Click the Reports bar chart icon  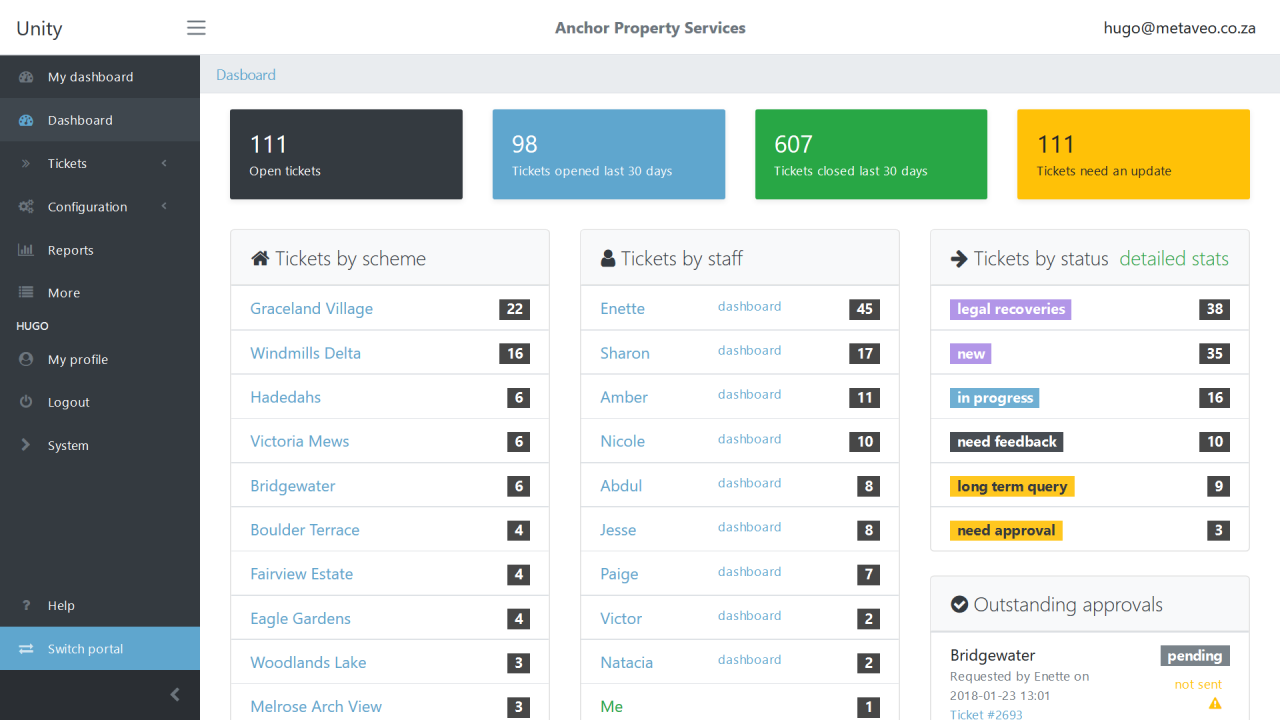click(26, 250)
